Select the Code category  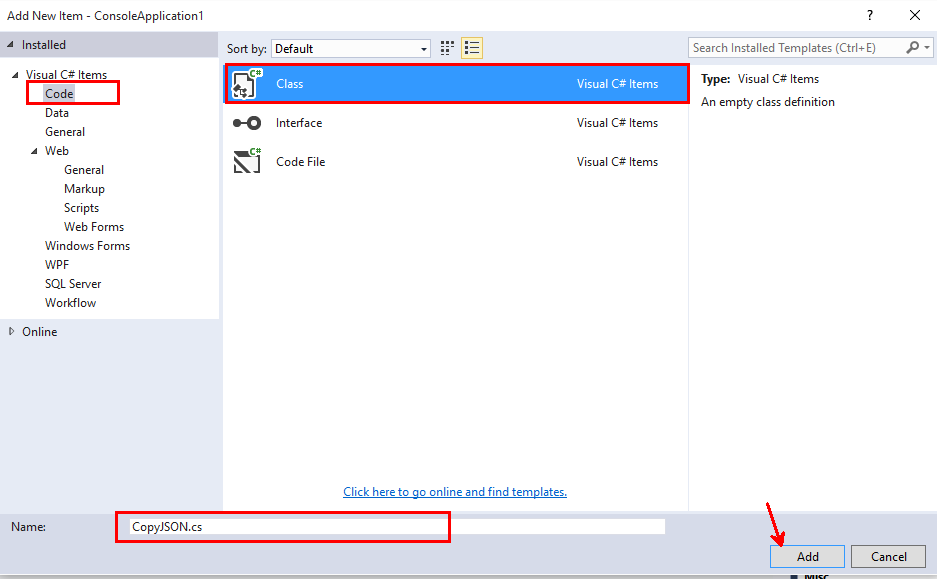(59, 94)
